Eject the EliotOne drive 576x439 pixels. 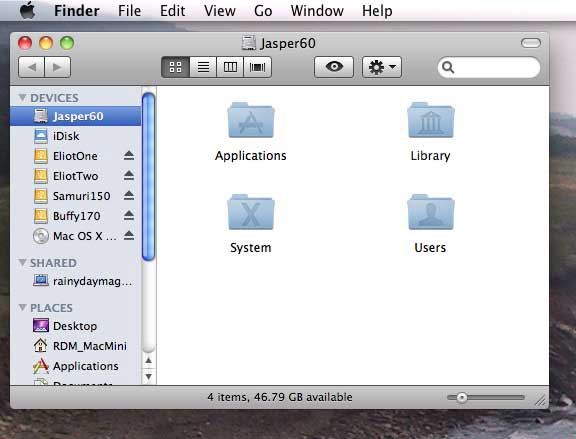(x=129, y=156)
